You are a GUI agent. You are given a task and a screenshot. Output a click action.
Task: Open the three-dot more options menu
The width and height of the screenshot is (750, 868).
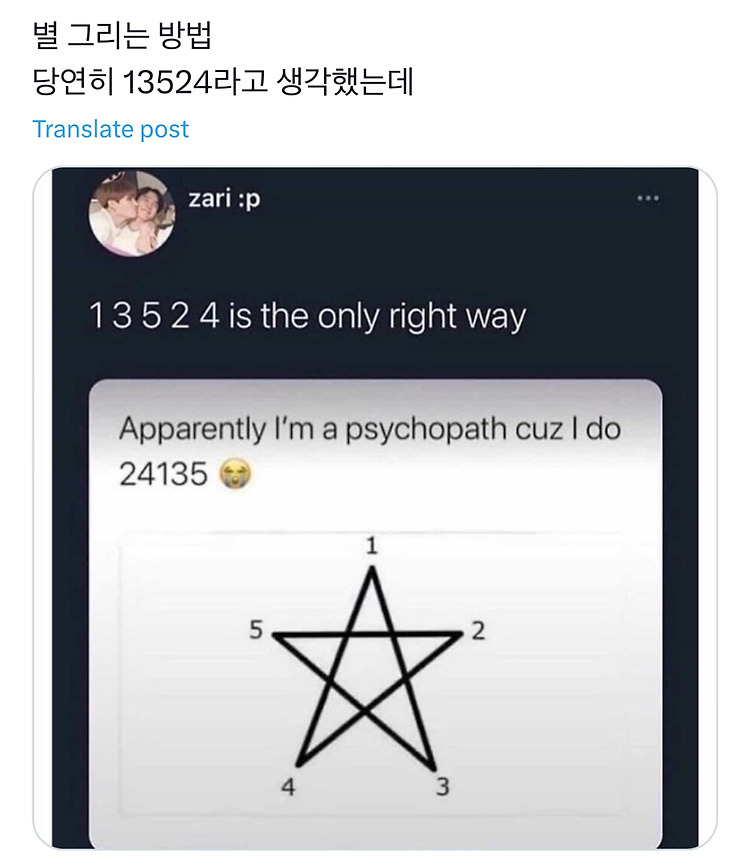point(648,198)
